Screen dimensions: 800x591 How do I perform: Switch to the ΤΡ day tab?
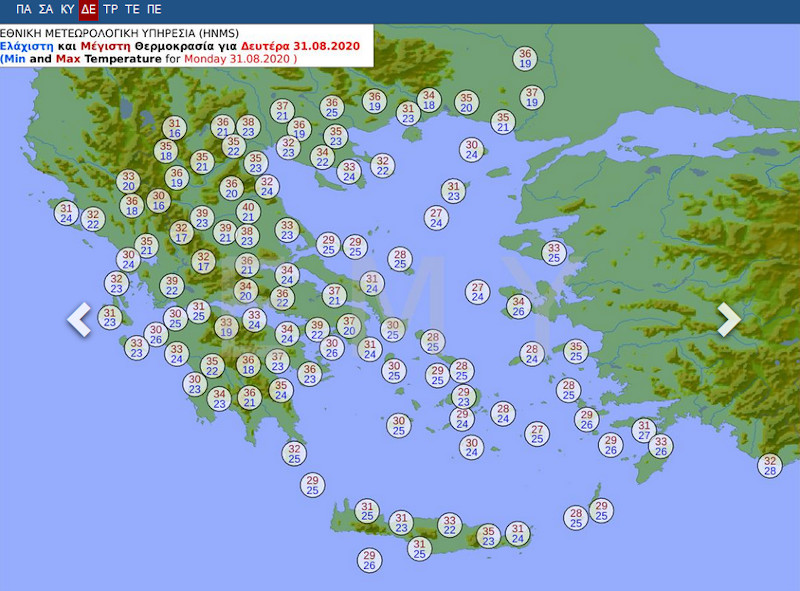point(110,10)
